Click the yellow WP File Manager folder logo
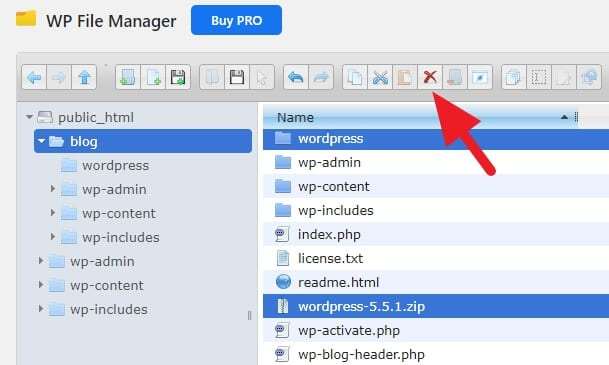609x365 pixels. point(26,19)
